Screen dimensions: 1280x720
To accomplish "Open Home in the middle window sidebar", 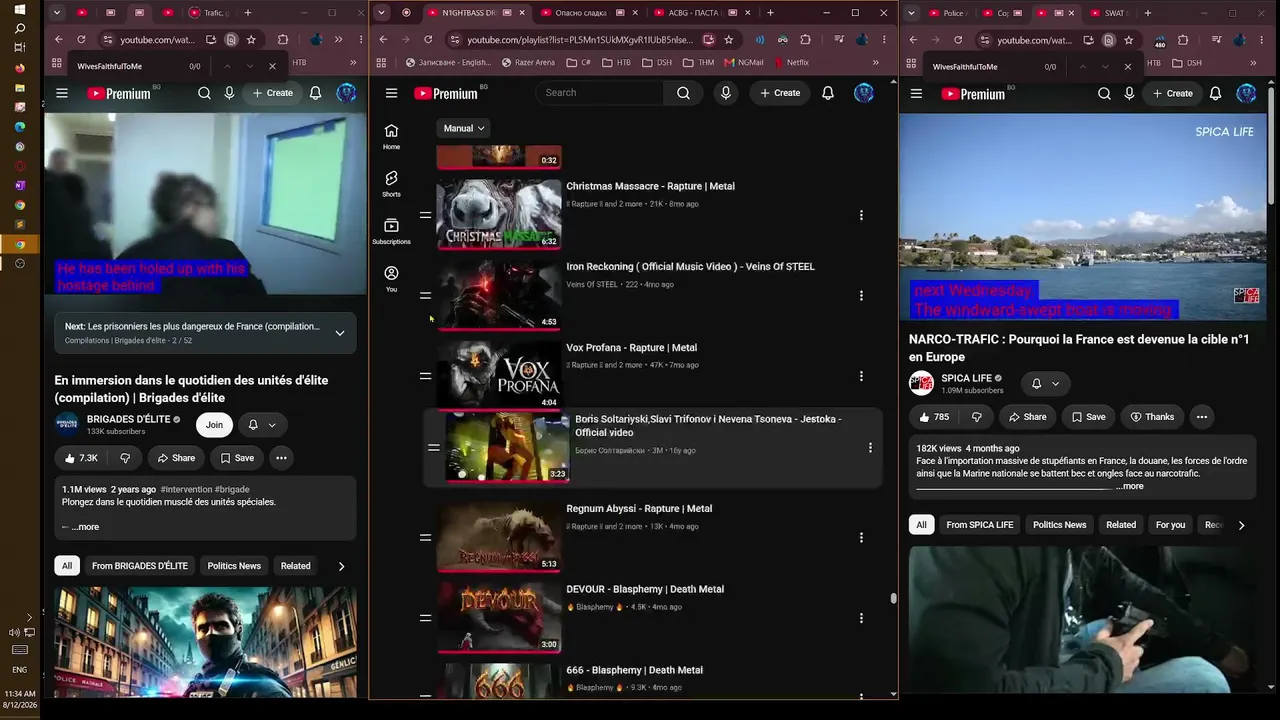I will coord(391,137).
